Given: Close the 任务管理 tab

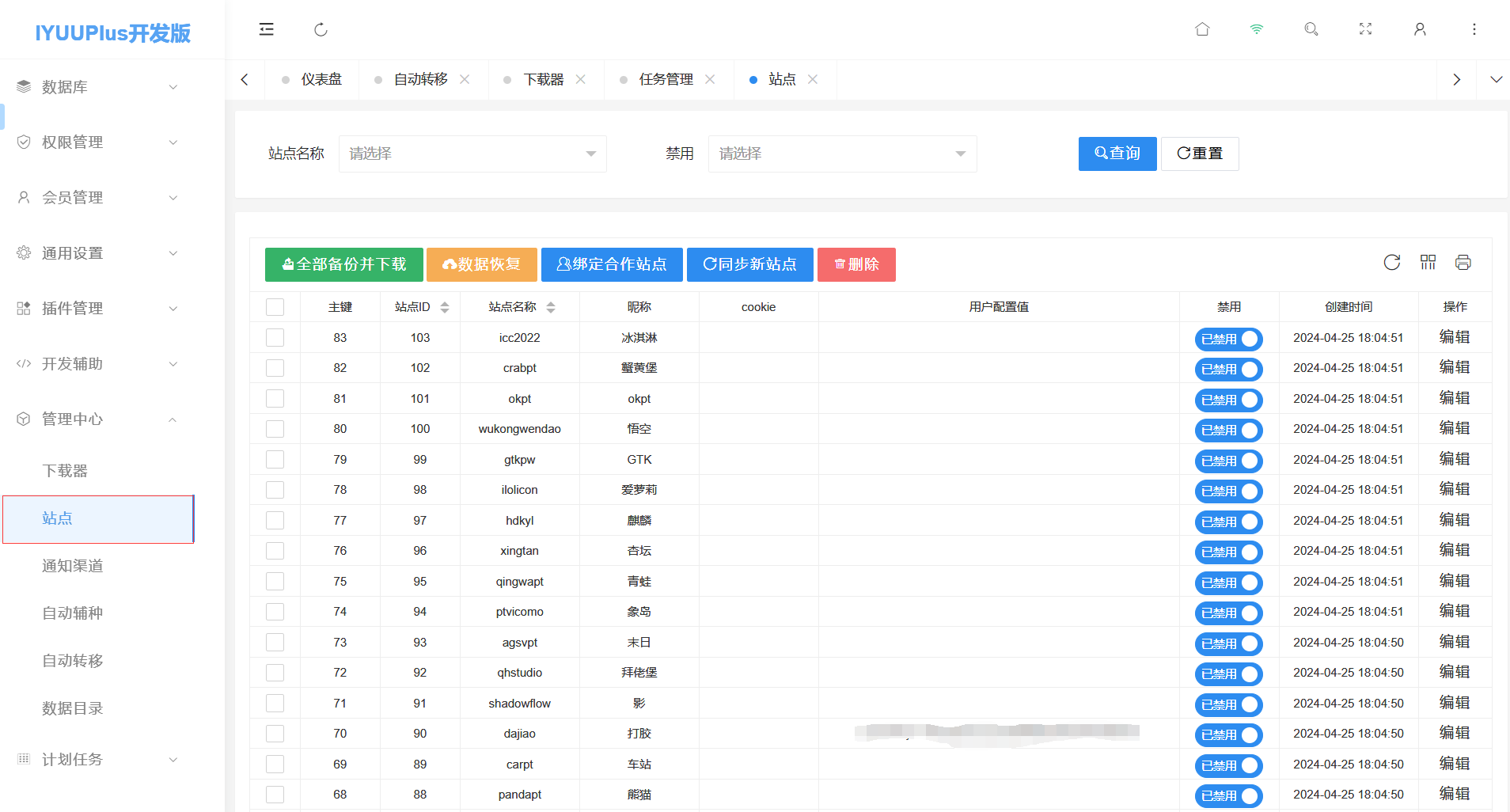Looking at the screenshot, I should coord(710,79).
